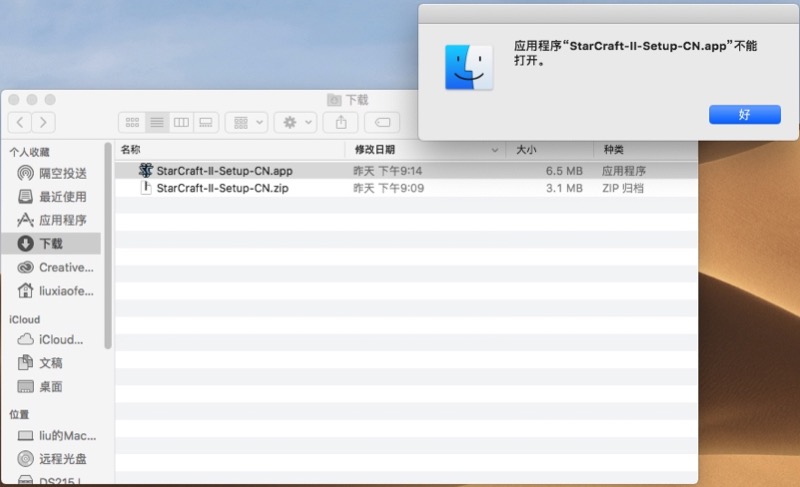The height and width of the screenshot is (487, 800).
Task: Select the StarCraft-II-Setup-CN.app file row
Action: [406, 170]
